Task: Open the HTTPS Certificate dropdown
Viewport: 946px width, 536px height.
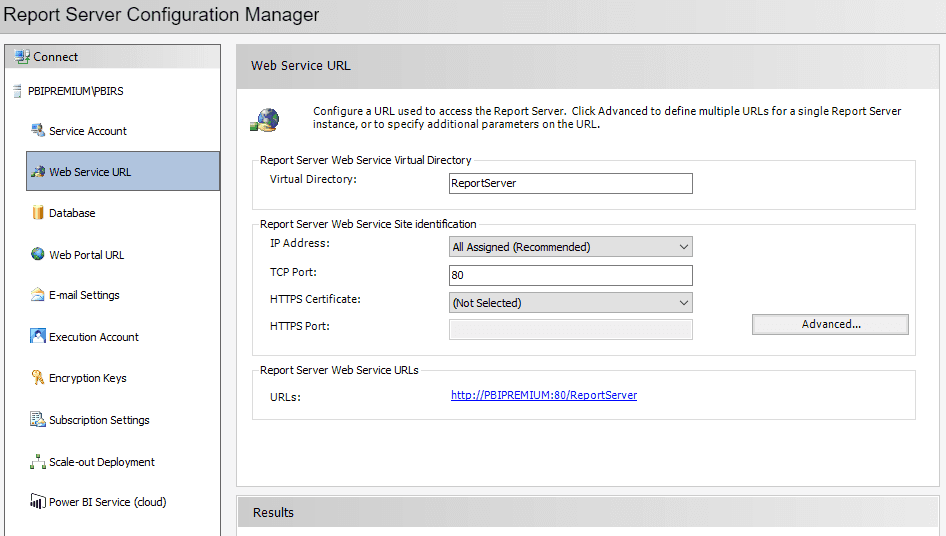Action: point(571,303)
